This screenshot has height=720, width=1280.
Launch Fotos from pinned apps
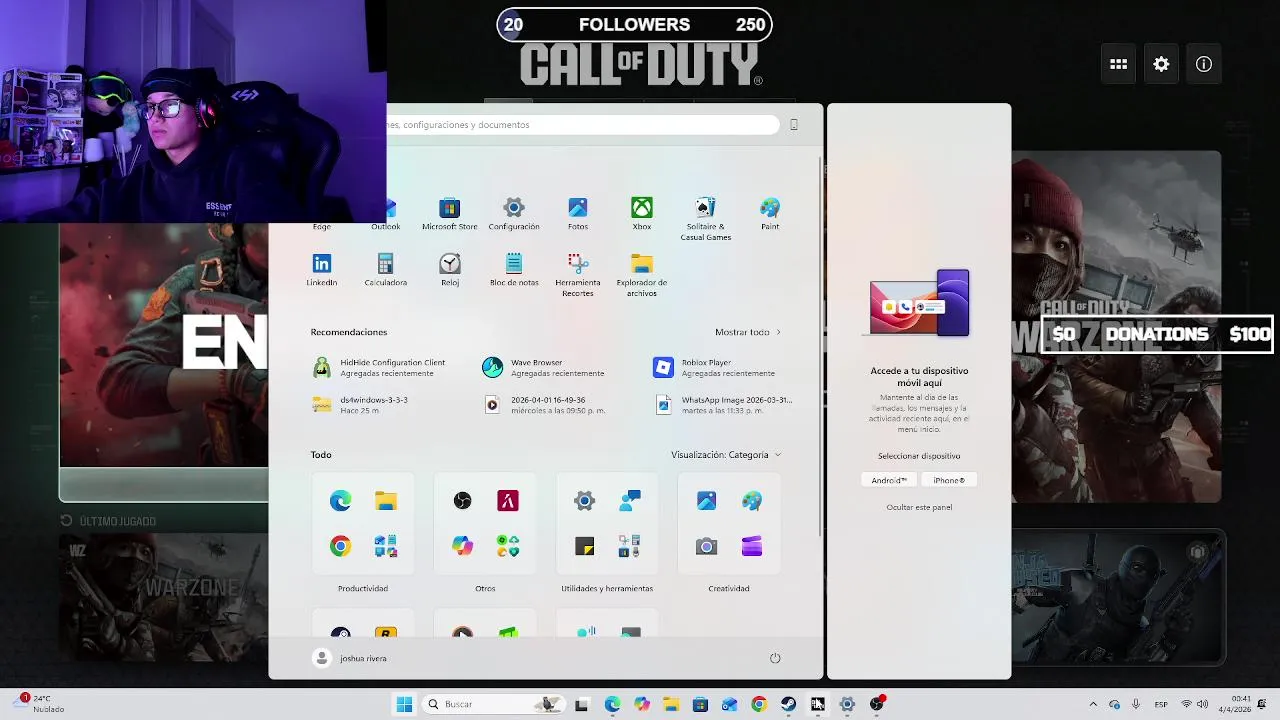pos(577,214)
